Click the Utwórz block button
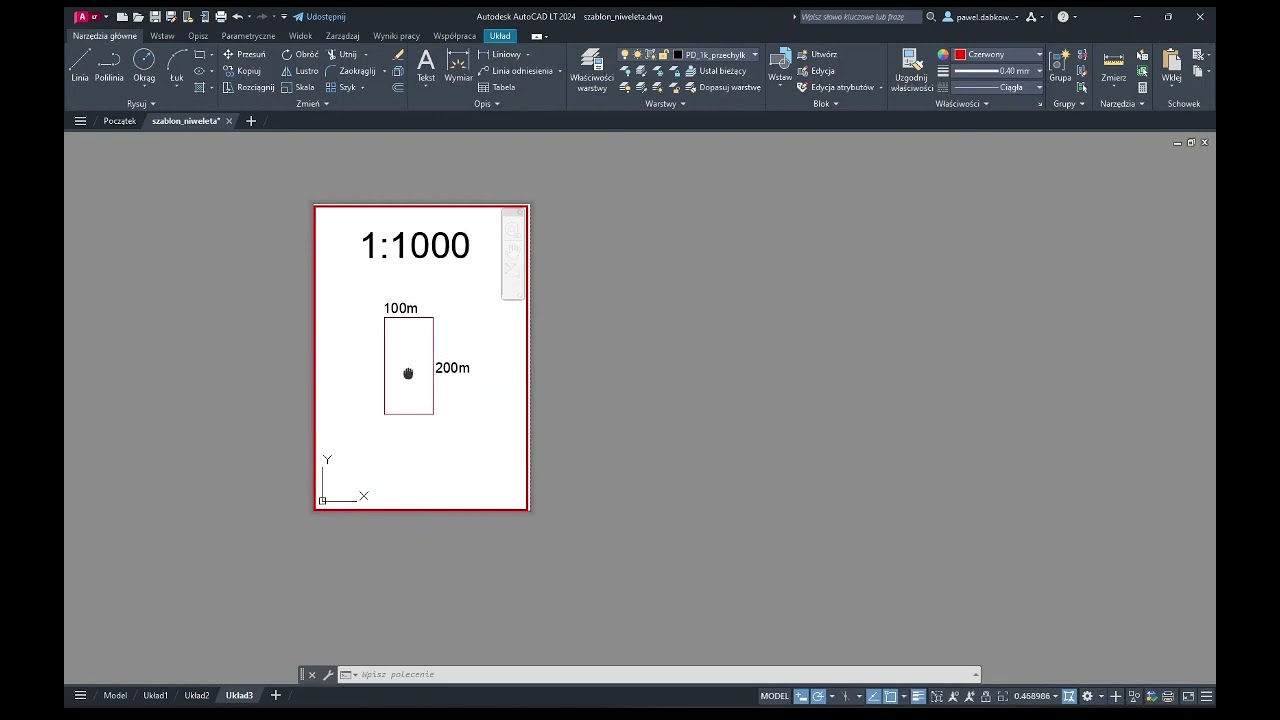The width and height of the screenshot is (1280, 720). pos(817,55)
